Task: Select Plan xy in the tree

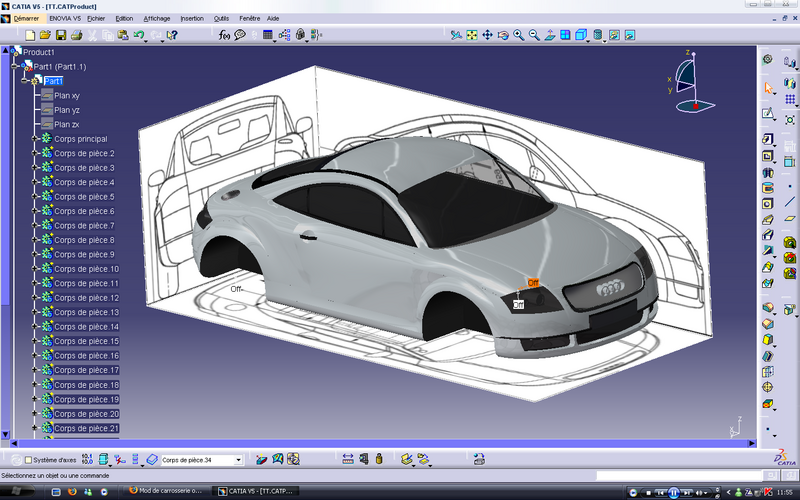Action: pyautogui.click(x=67, y=96)
